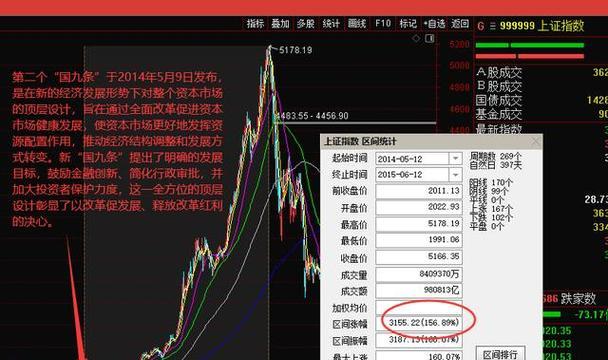Close the 区间统计 dialog
Viewport: 608px width, 360px height.
coord(535,141)
